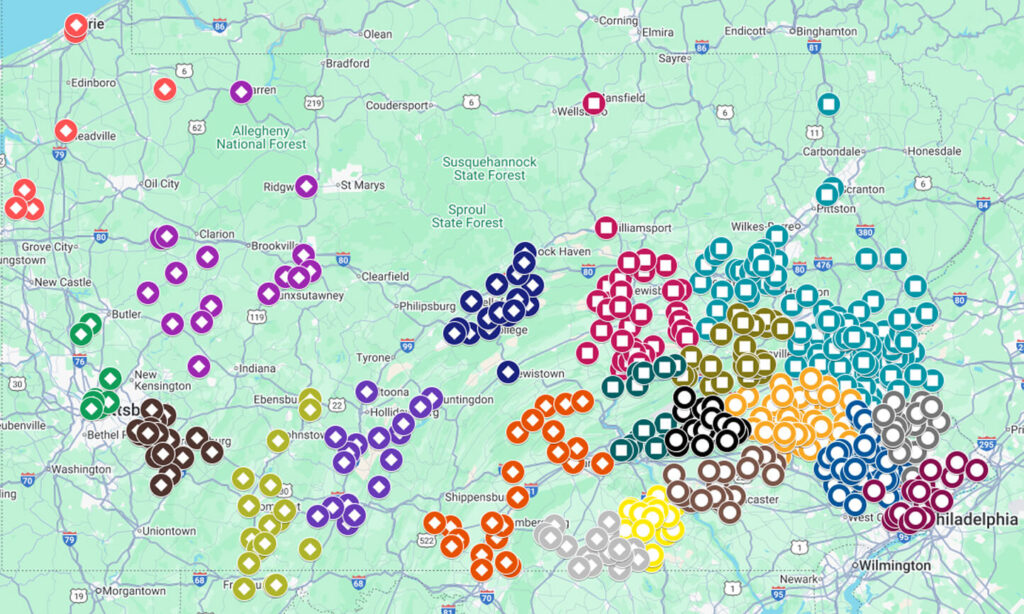Select the red diamond marker near Edinboro
Viewport: 1024px width, 614px height.
coord(165,90)
